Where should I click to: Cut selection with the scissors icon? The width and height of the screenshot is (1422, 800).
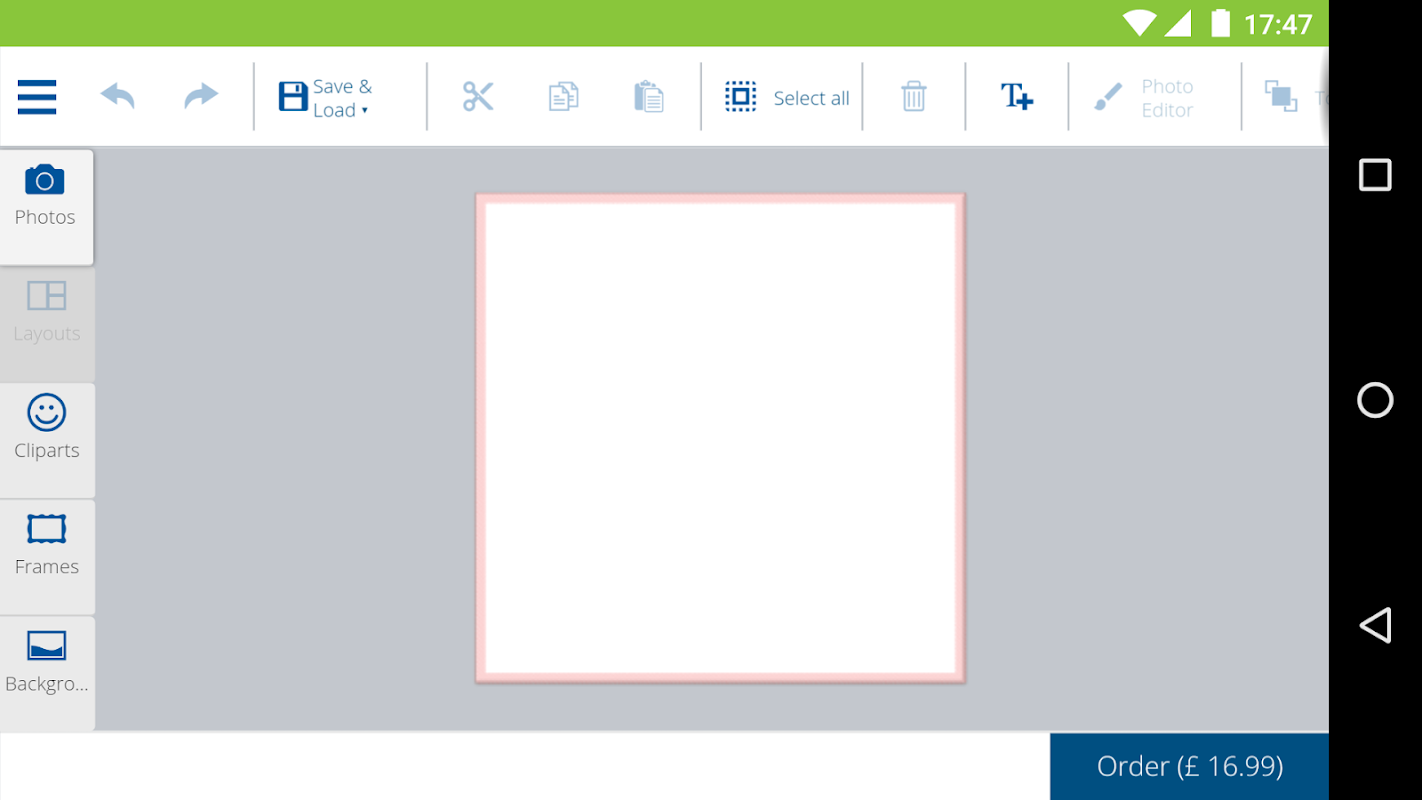pos(478,97)
